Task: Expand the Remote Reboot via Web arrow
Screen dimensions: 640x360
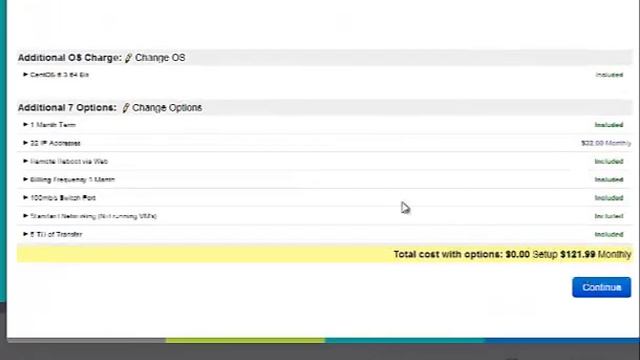Action: click(25, 161)
